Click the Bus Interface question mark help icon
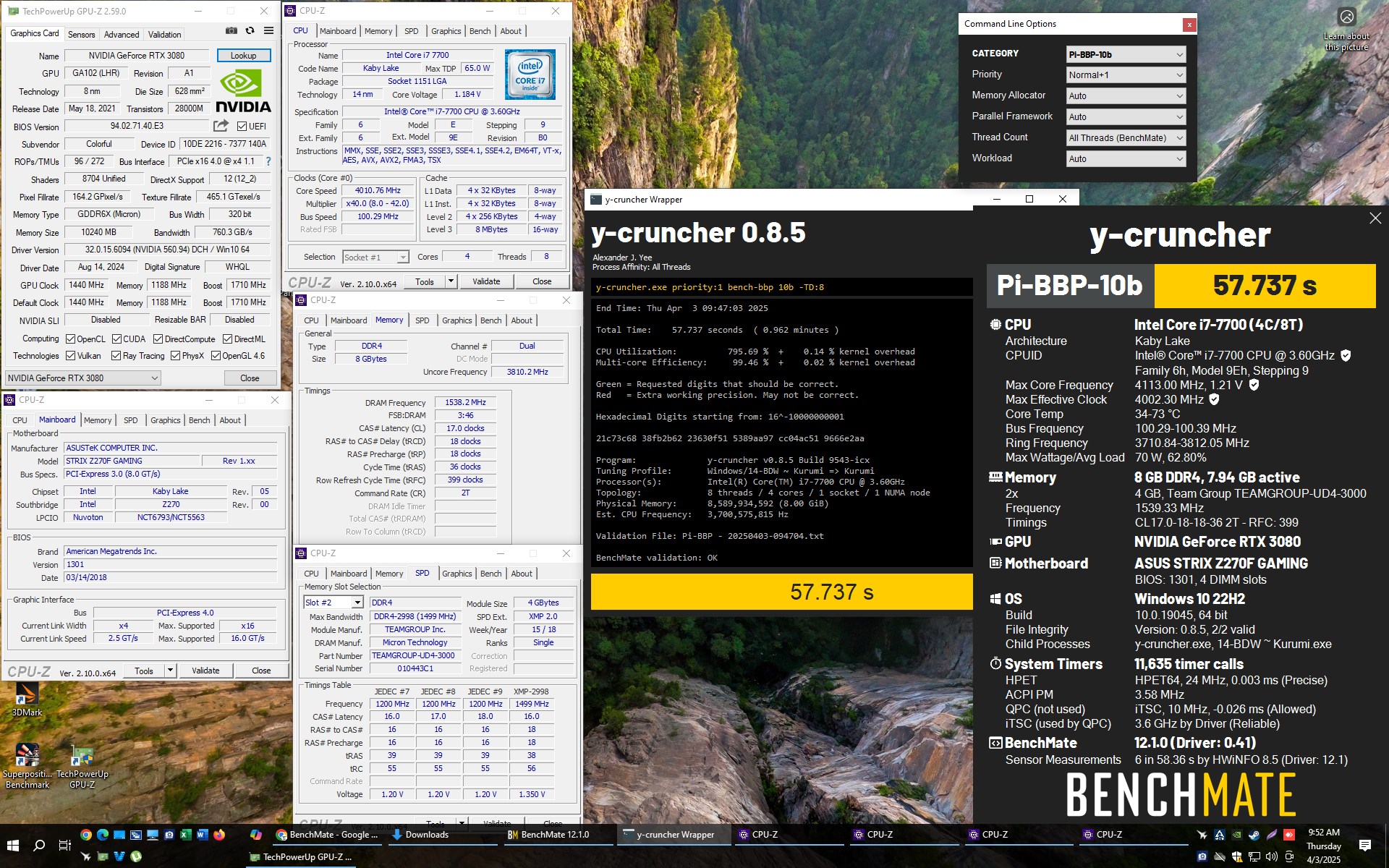This screenshot has width=1389, height=868. point(268,161)
